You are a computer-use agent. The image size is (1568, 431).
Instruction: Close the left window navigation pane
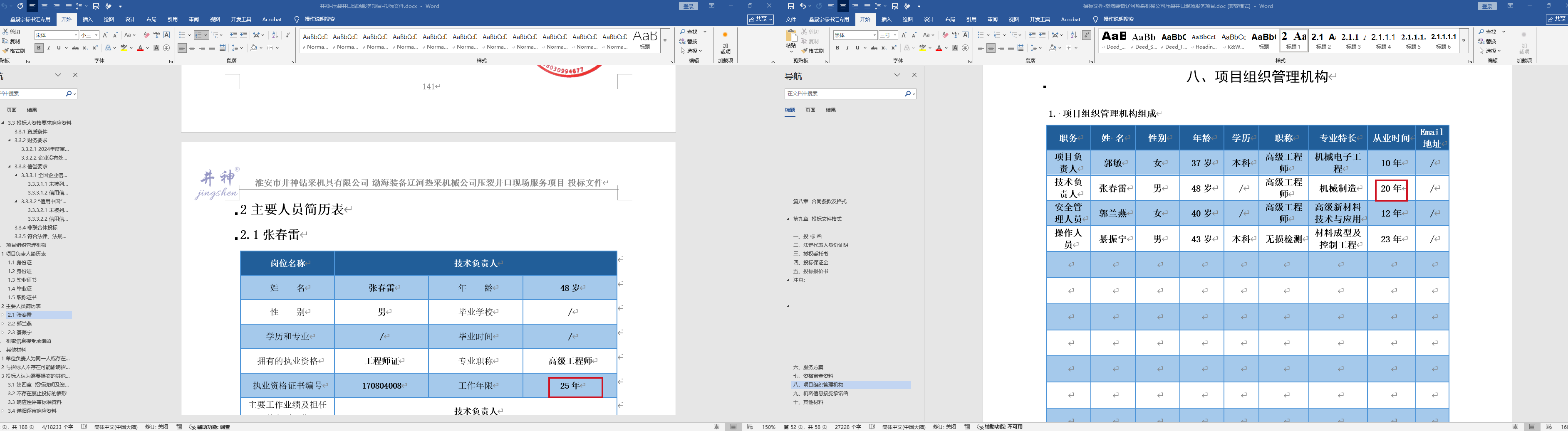(x=75, y=75)
